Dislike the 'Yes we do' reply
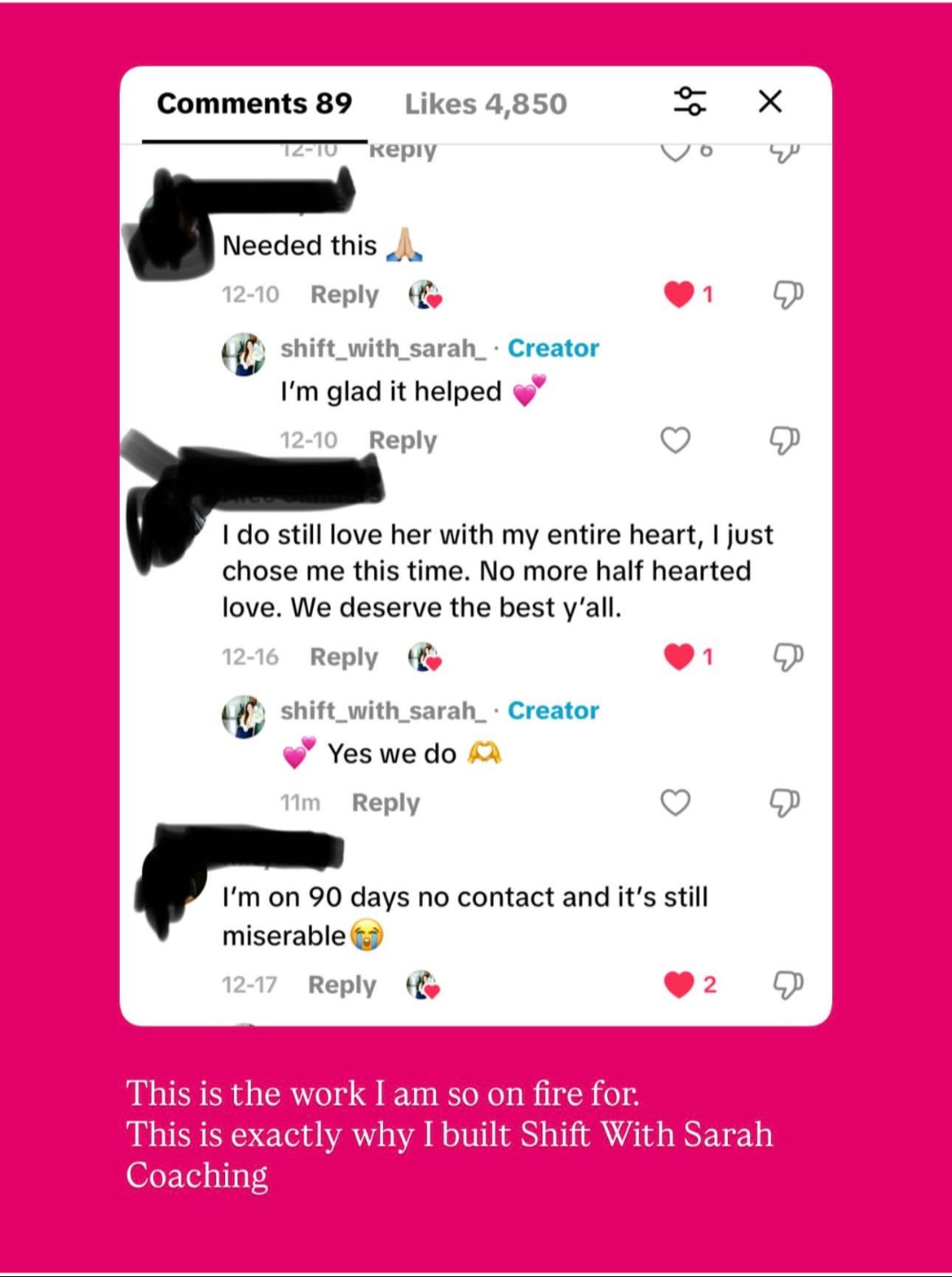The height and width of the screenshot is (1277, 952). [785, 803]
